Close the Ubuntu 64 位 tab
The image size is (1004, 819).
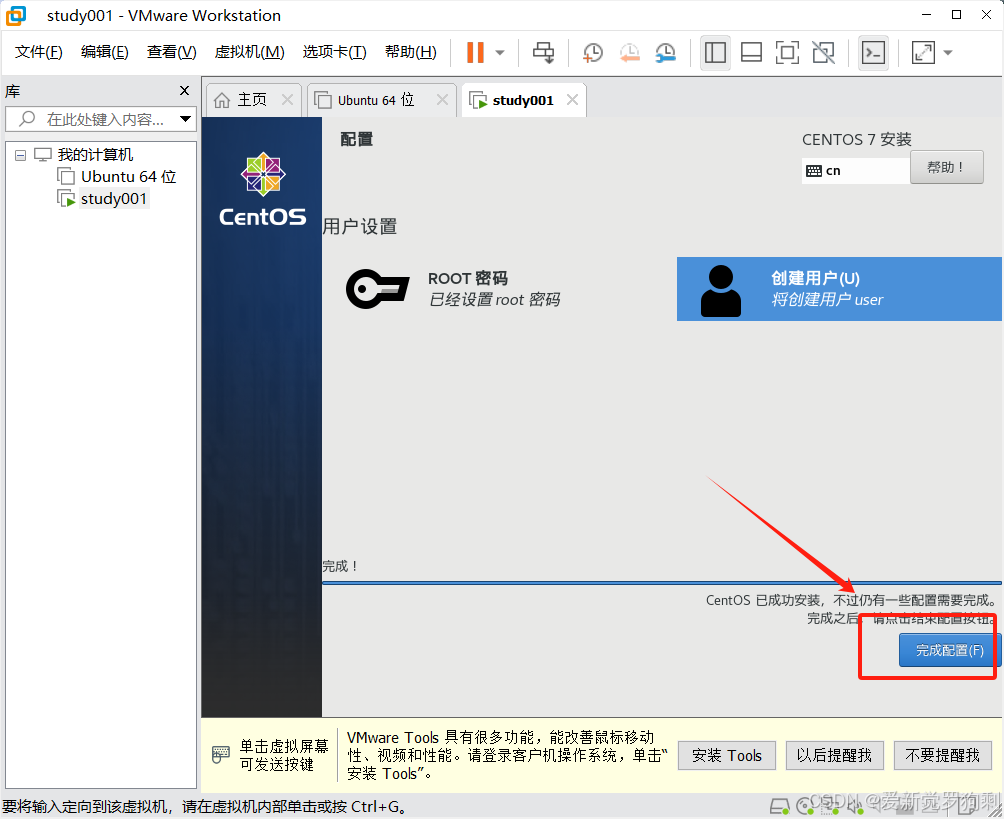click(x=442, y=99)
